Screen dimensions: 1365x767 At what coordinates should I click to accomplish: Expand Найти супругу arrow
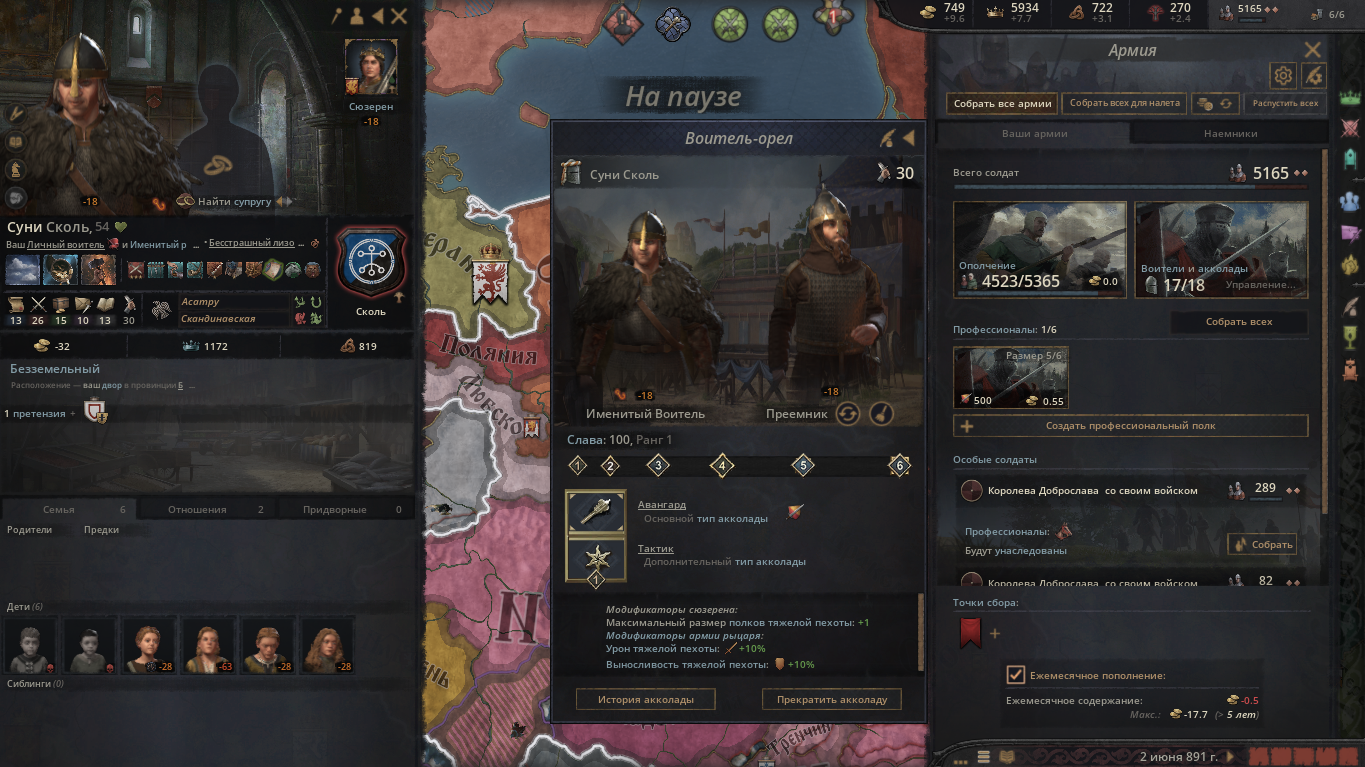coord(279,201)
